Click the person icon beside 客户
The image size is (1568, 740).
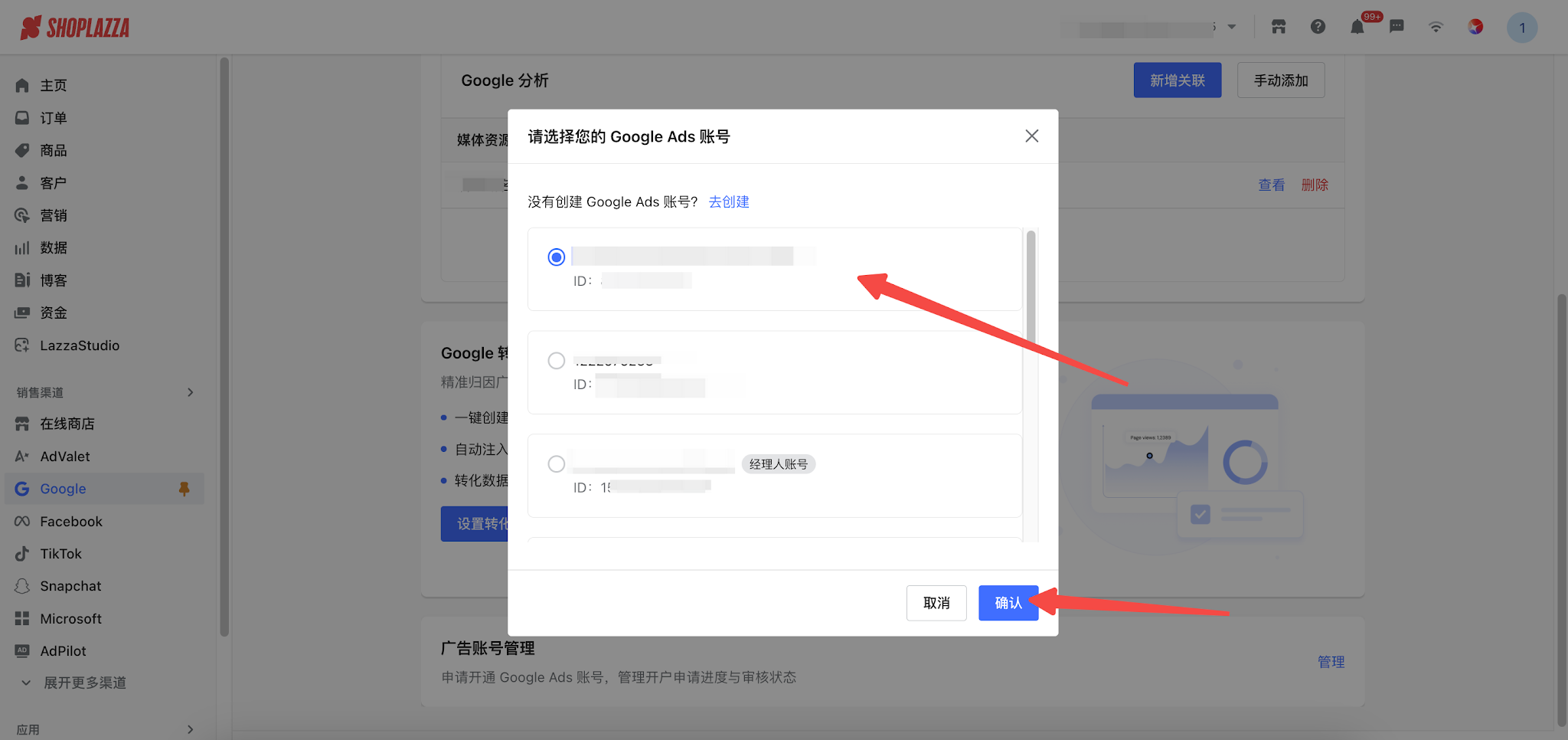(22, 183)
